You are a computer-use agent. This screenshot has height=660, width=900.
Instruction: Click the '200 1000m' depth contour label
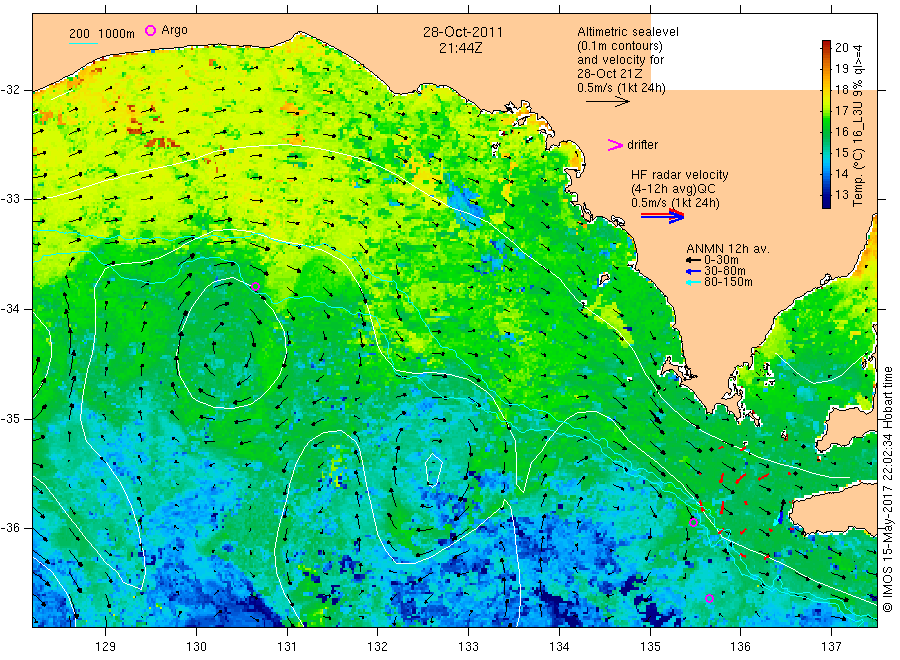point(102,34)
